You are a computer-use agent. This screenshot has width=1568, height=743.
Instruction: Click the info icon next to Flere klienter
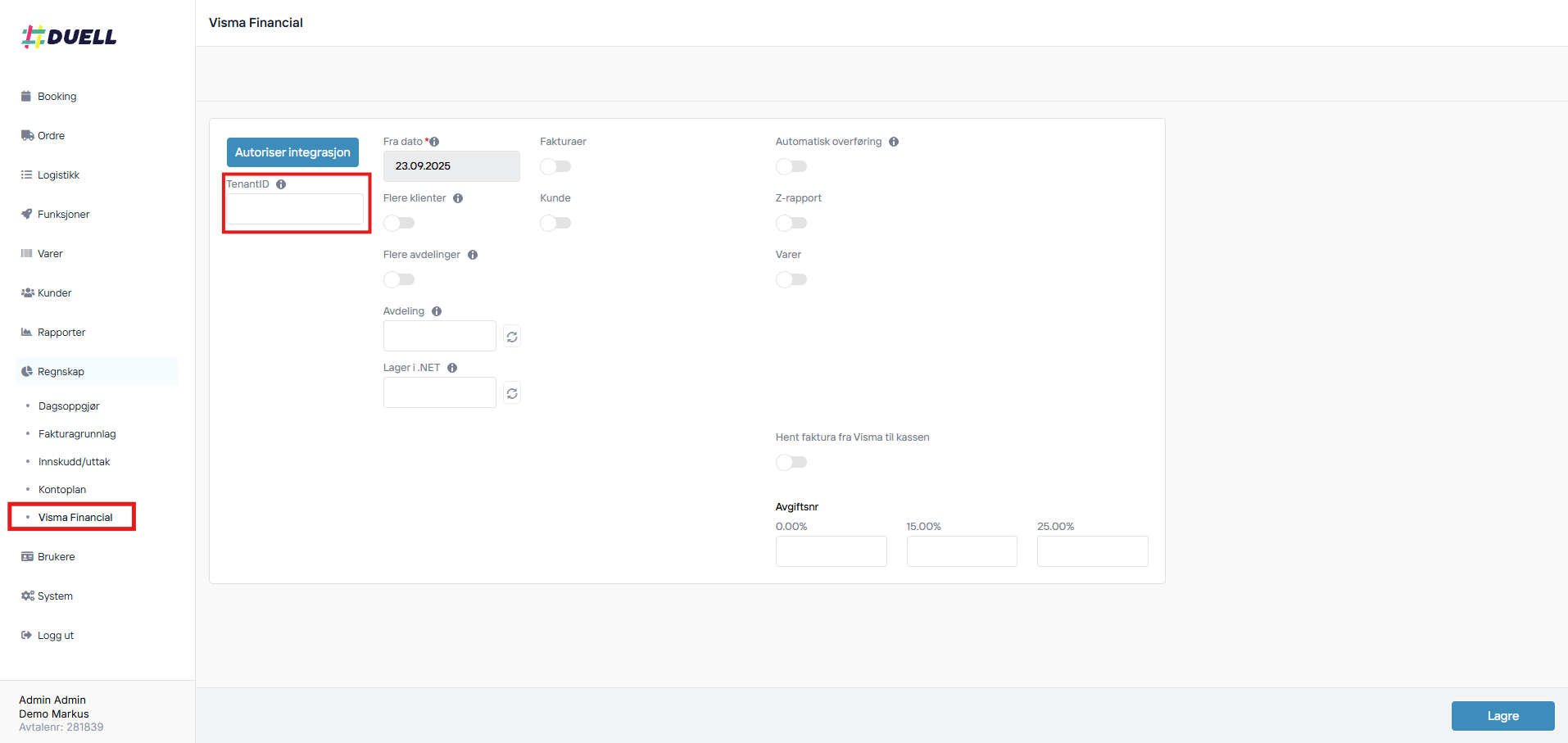point(458,198)
